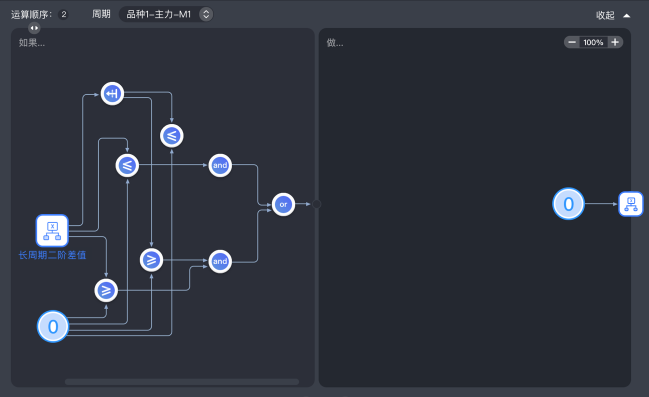Click the 运算顺序 number 2 badge
Image resolution: width=649 pixels, height=397 pixels.
tap(63, 14)
